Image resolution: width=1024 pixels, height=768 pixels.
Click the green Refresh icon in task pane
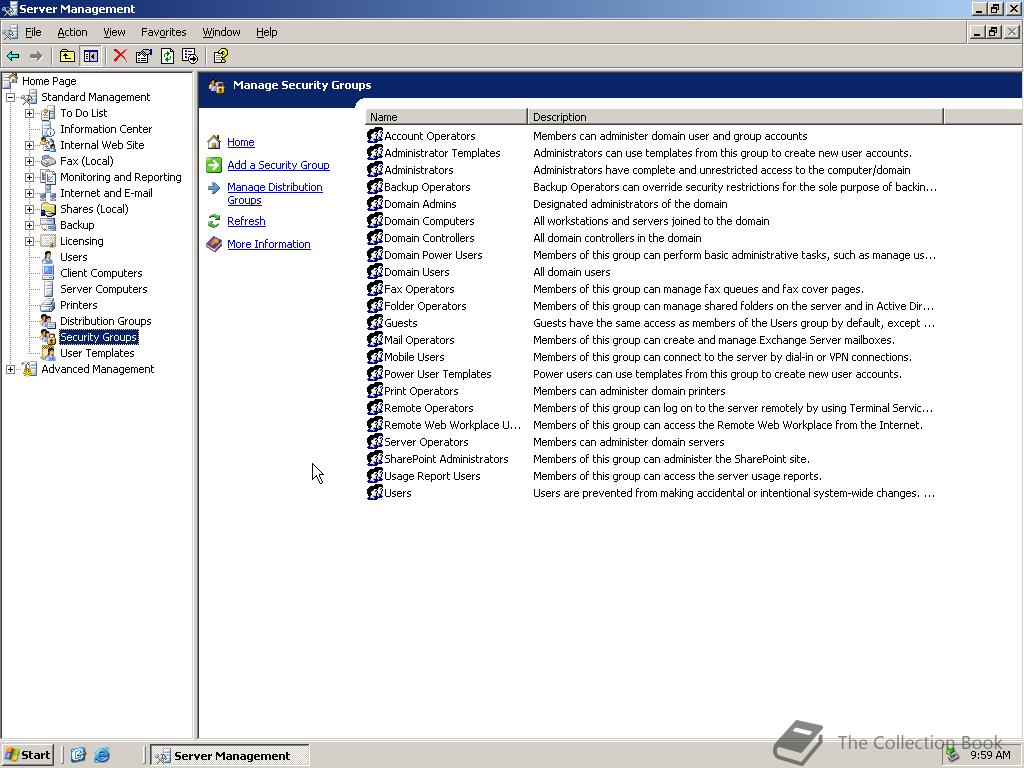point(214,221)
